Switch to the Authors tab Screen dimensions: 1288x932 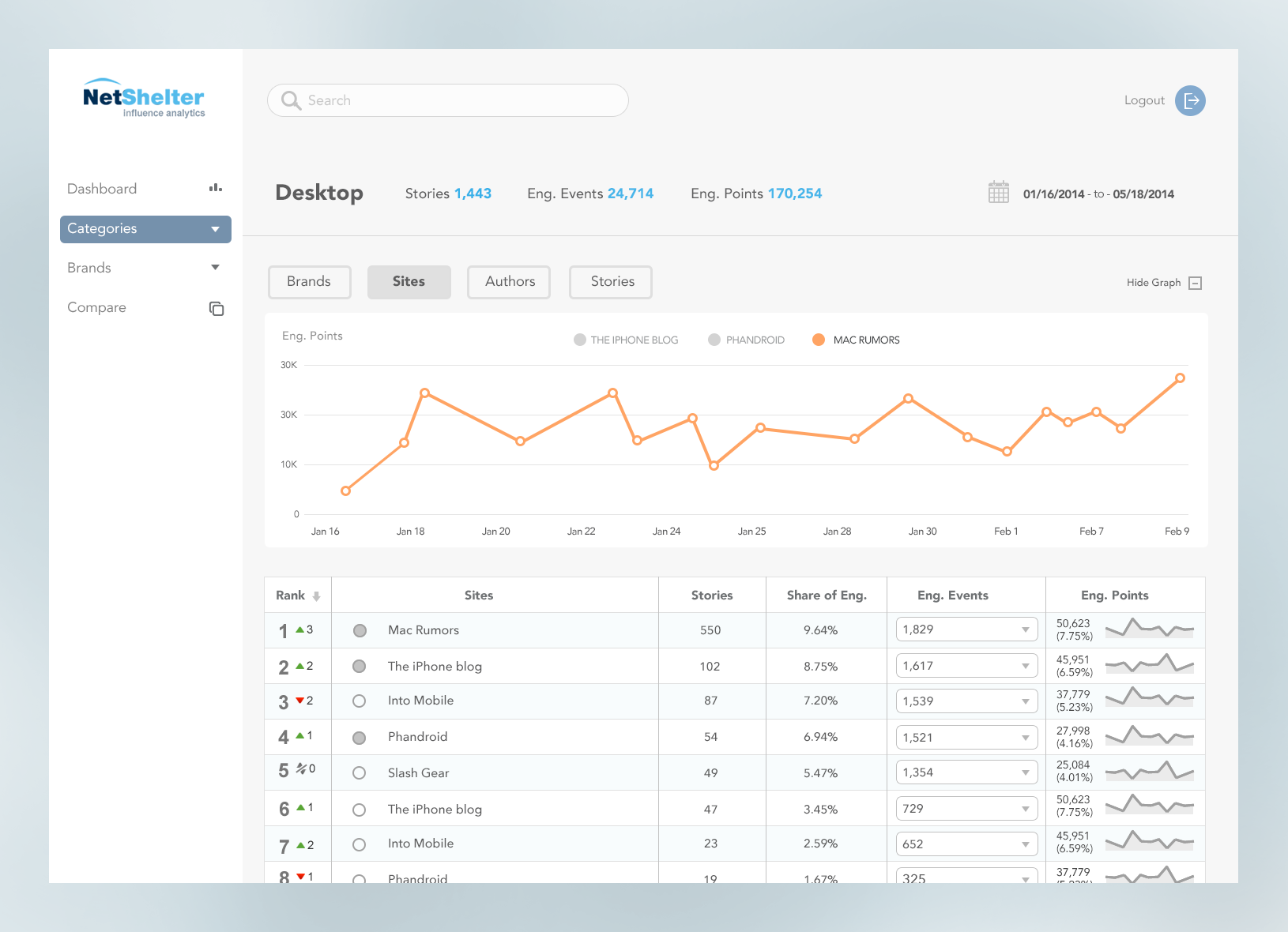click(x=509, y=282)
